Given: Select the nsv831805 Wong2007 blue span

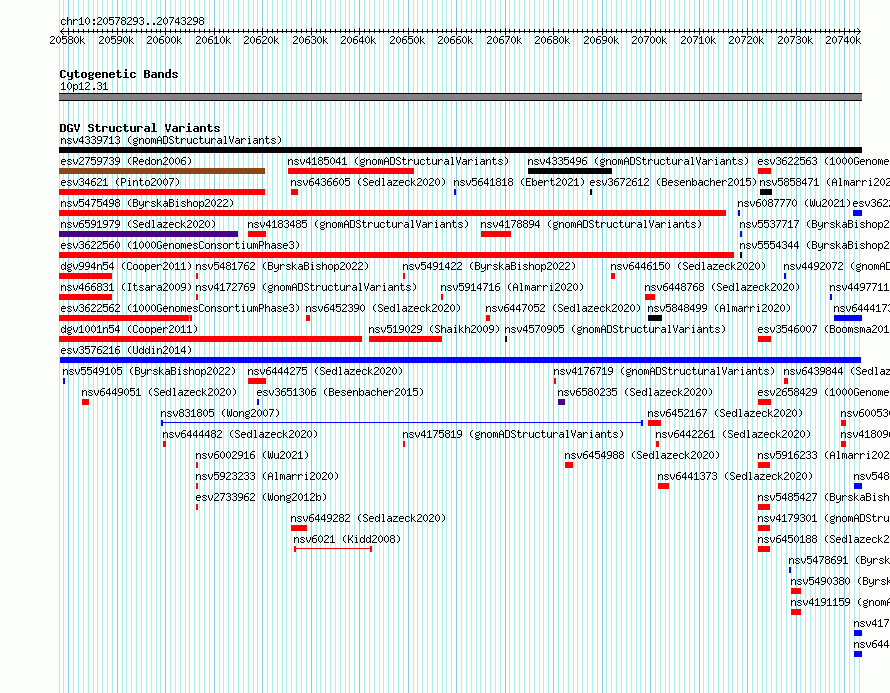Looking at the screenshot, I should coord(402,423).
